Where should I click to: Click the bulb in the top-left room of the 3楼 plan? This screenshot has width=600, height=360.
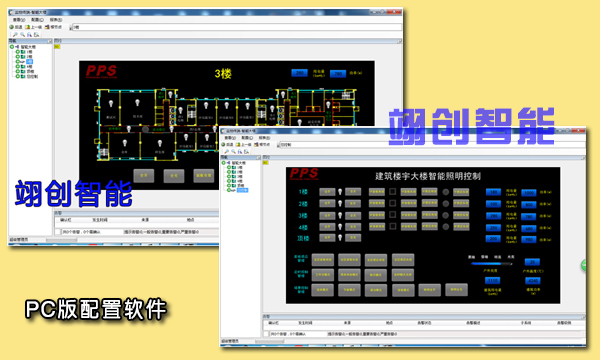tap(111, 103)
